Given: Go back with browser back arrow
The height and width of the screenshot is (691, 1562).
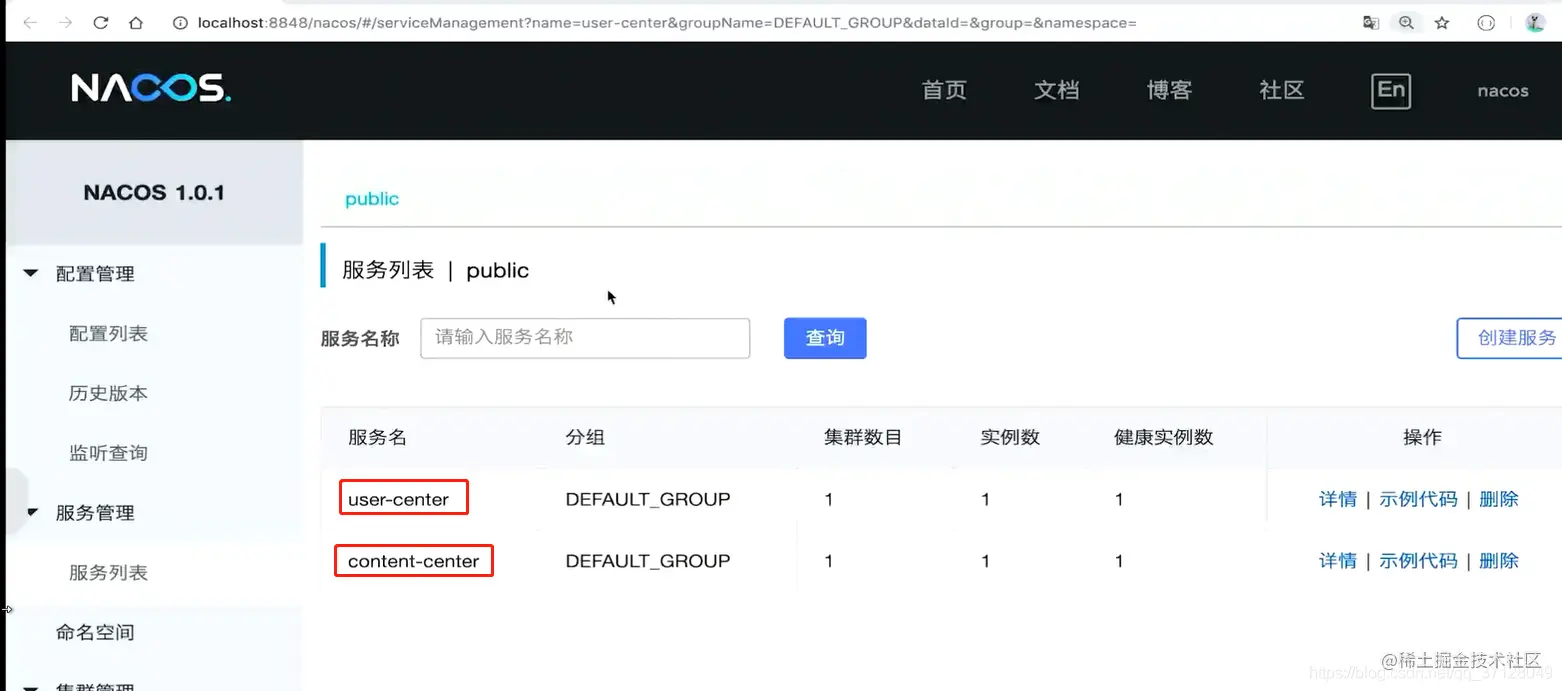Looking at the screenshot, I should point(30,23).
